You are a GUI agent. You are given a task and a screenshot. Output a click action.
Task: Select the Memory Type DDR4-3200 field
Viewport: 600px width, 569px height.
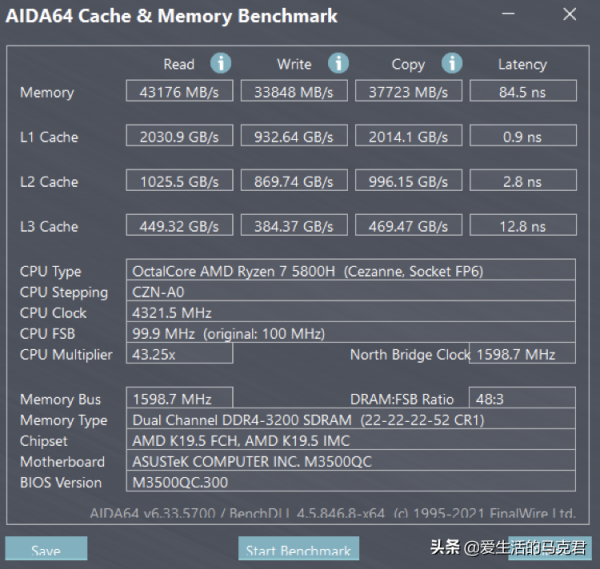pos(352,420)
